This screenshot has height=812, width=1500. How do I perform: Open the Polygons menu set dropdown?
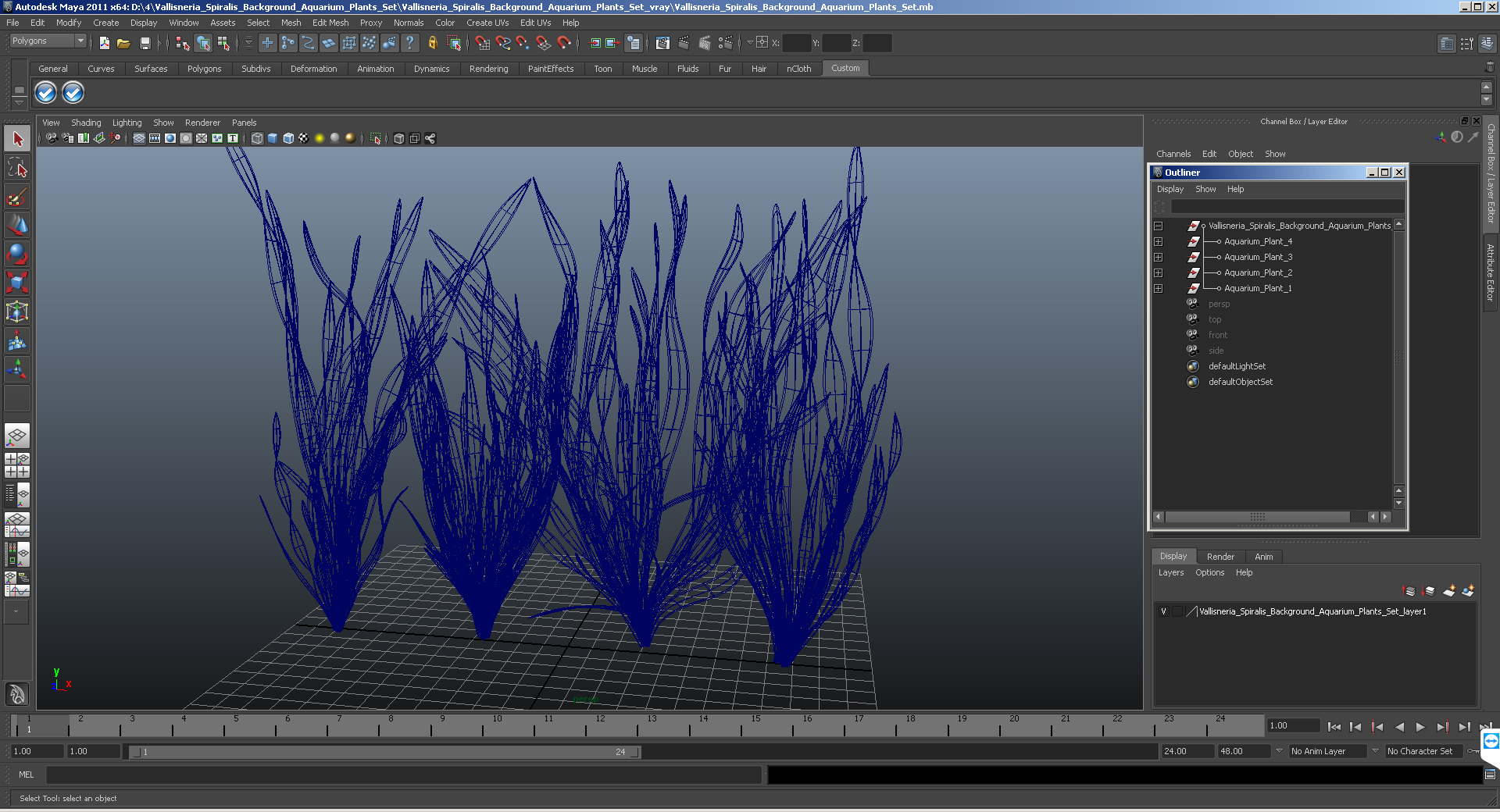48,41
